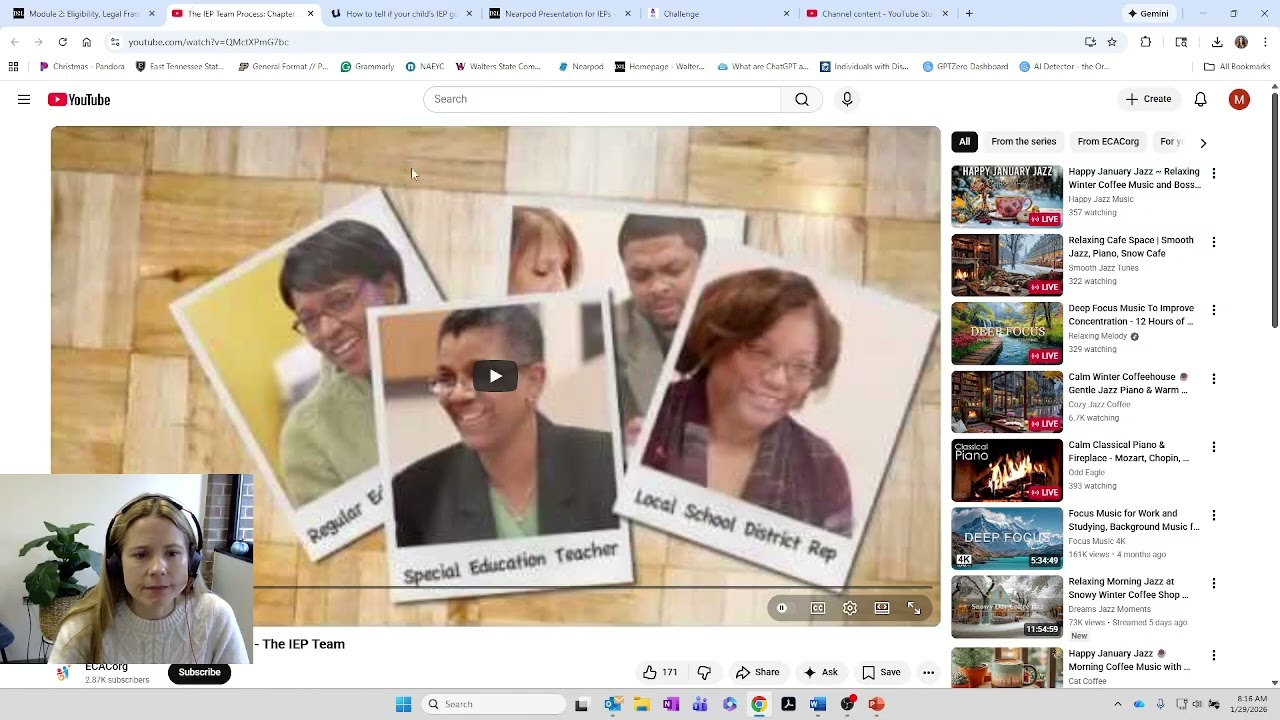1280x720 pixels.
Task: Select the From ECACorg chip
Action: pos(1108,142)
